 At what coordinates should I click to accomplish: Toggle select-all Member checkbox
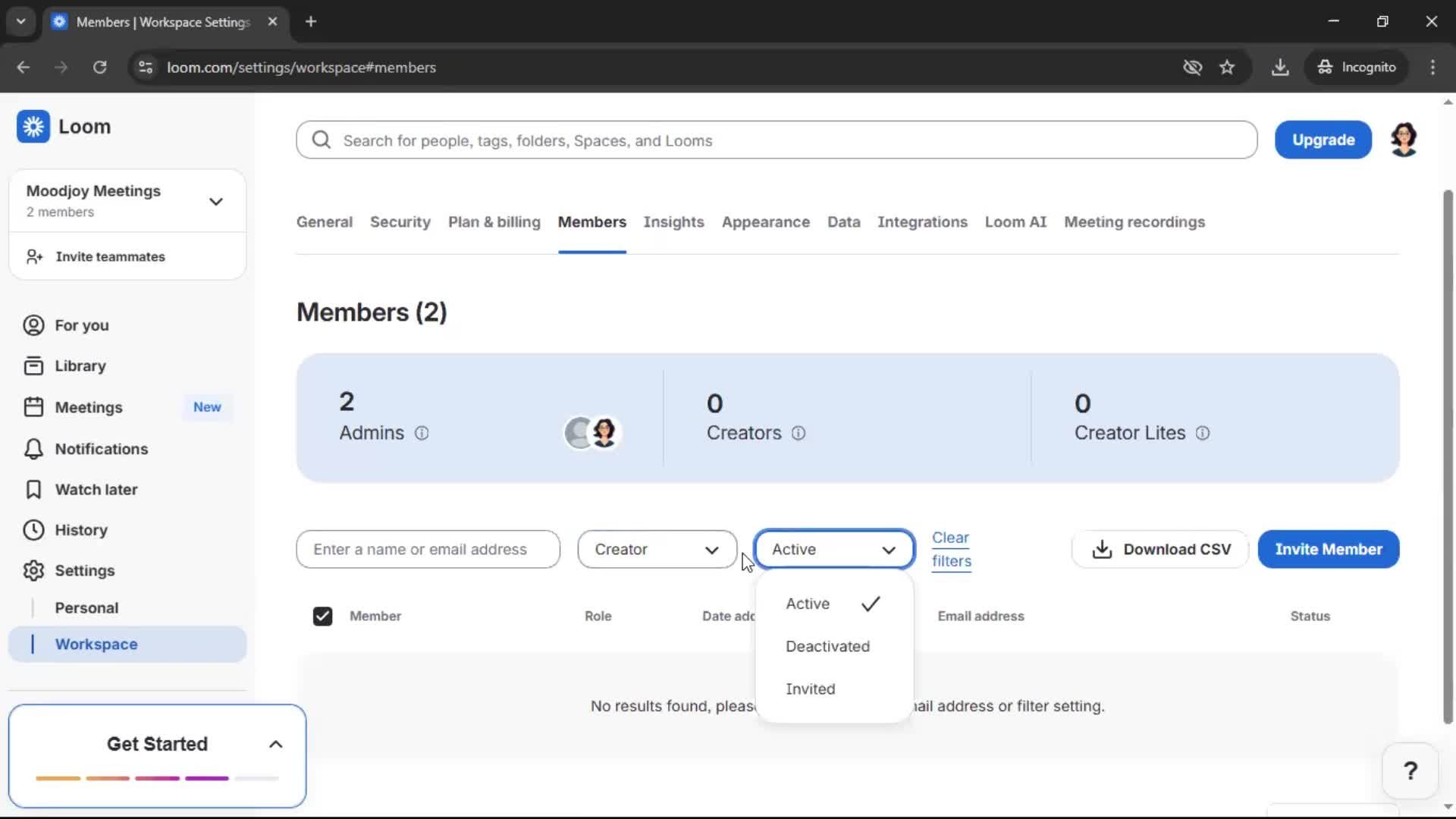coord(322,617)
